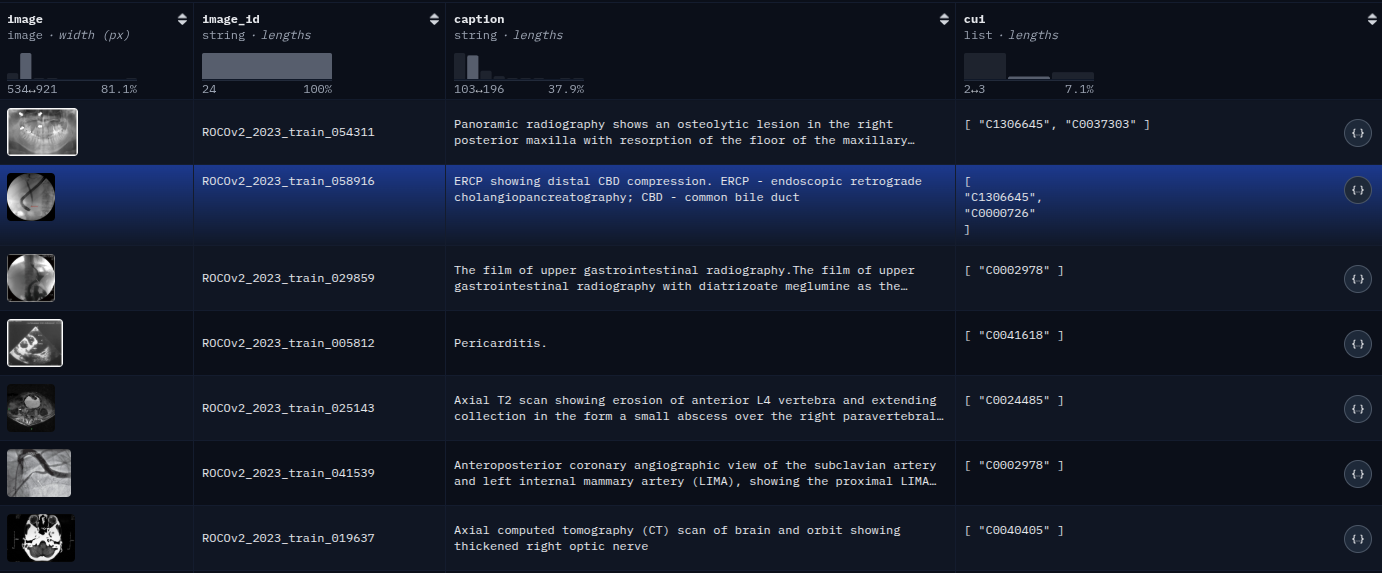This screenshot has width=1382, height=573.
Task: Sort by the image_id column arrows
Action: click(x=434, y=19)
